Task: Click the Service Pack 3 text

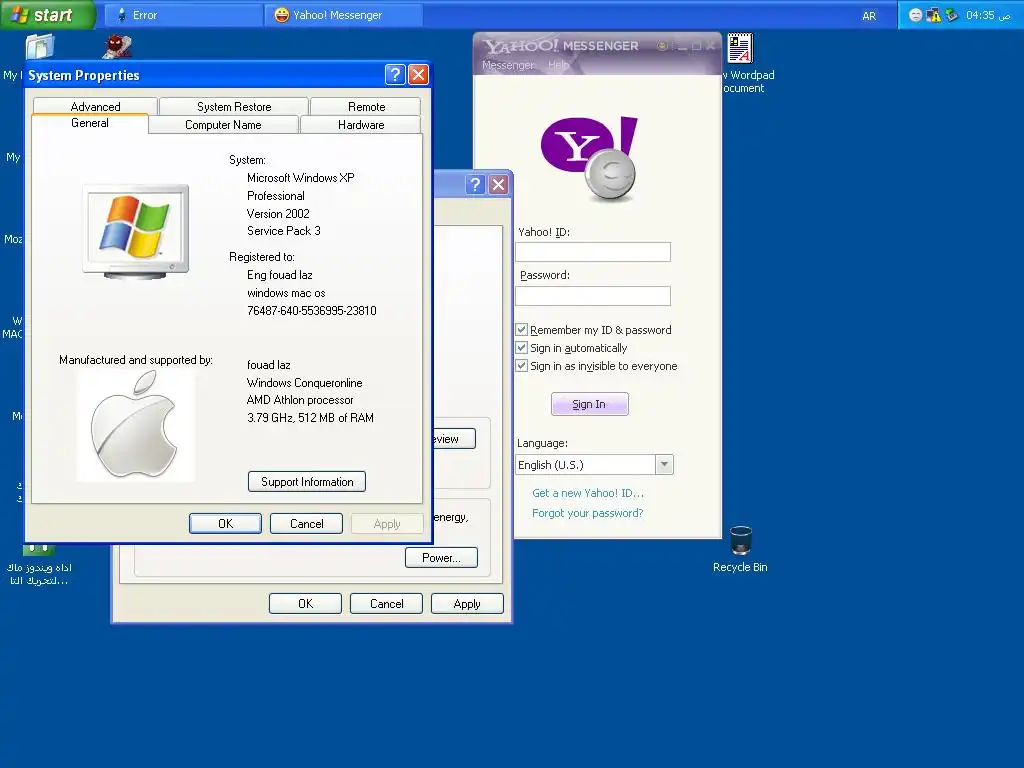Action: [x=283, y=231]
